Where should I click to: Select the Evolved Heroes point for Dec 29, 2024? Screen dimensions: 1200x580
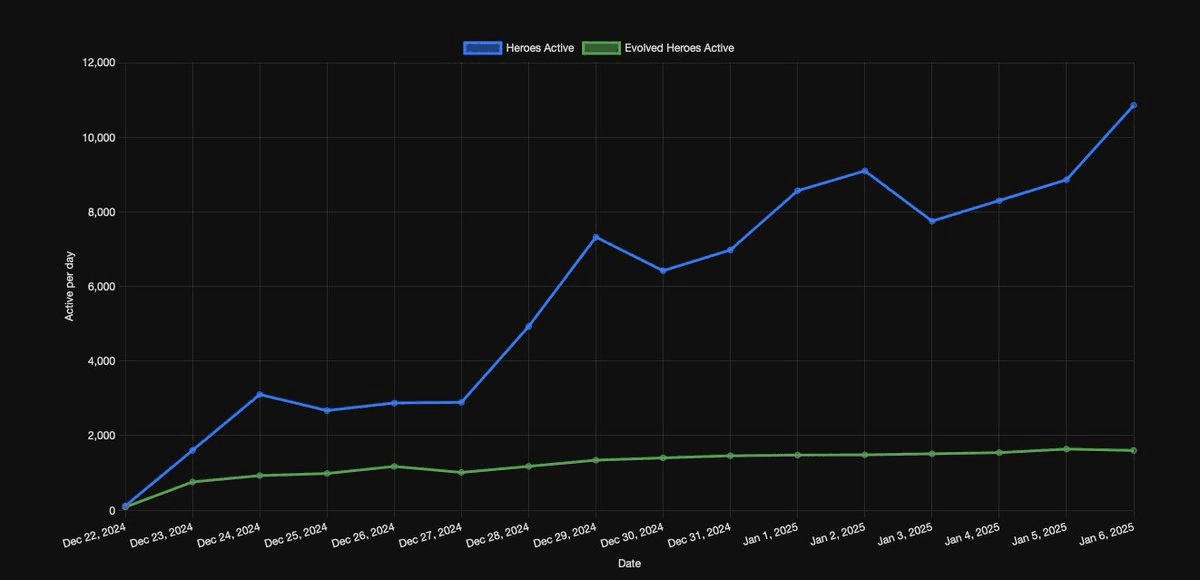(x=596, y=460)
